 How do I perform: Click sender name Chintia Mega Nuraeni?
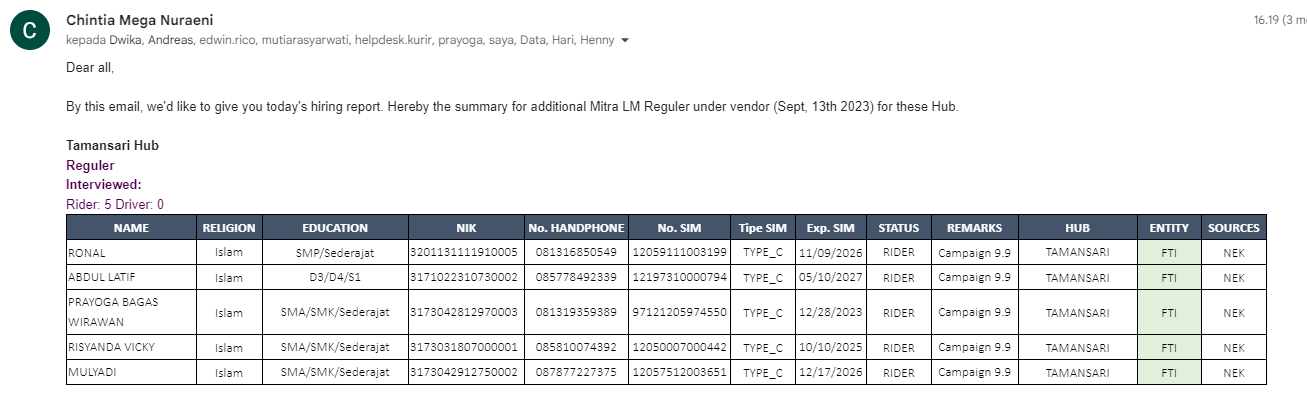(x=139, y=20)
